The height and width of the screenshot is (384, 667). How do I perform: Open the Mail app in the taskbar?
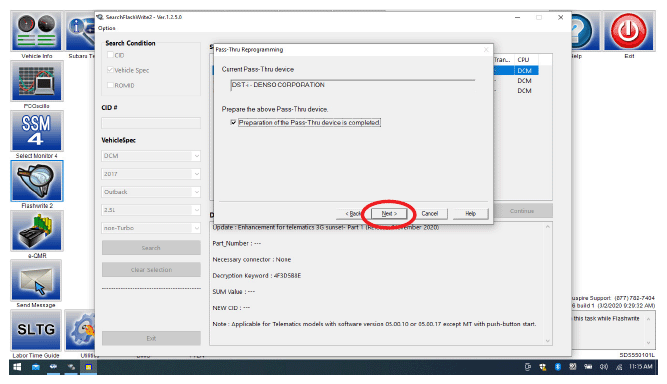click(36, 367)
